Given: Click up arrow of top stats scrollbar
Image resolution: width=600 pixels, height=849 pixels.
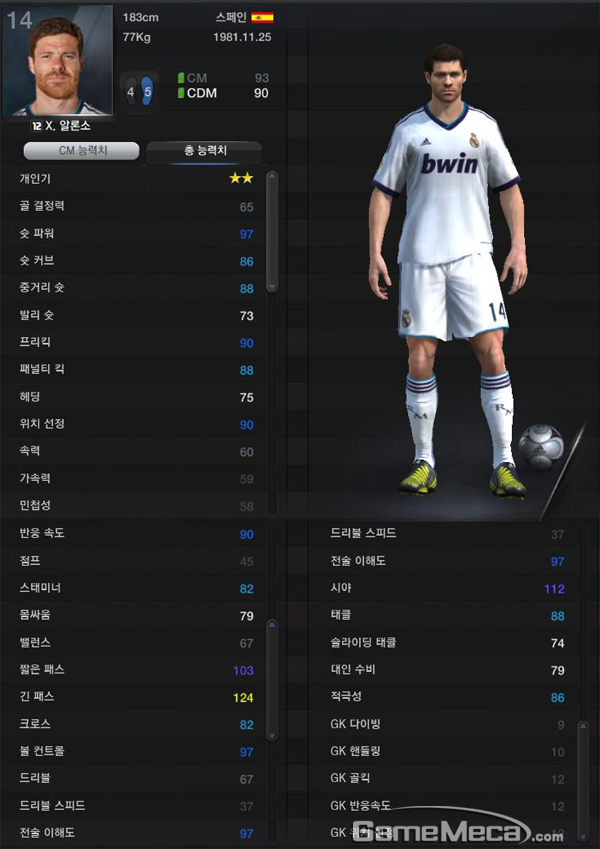Looking at the screenshot, I should point(272,175).
